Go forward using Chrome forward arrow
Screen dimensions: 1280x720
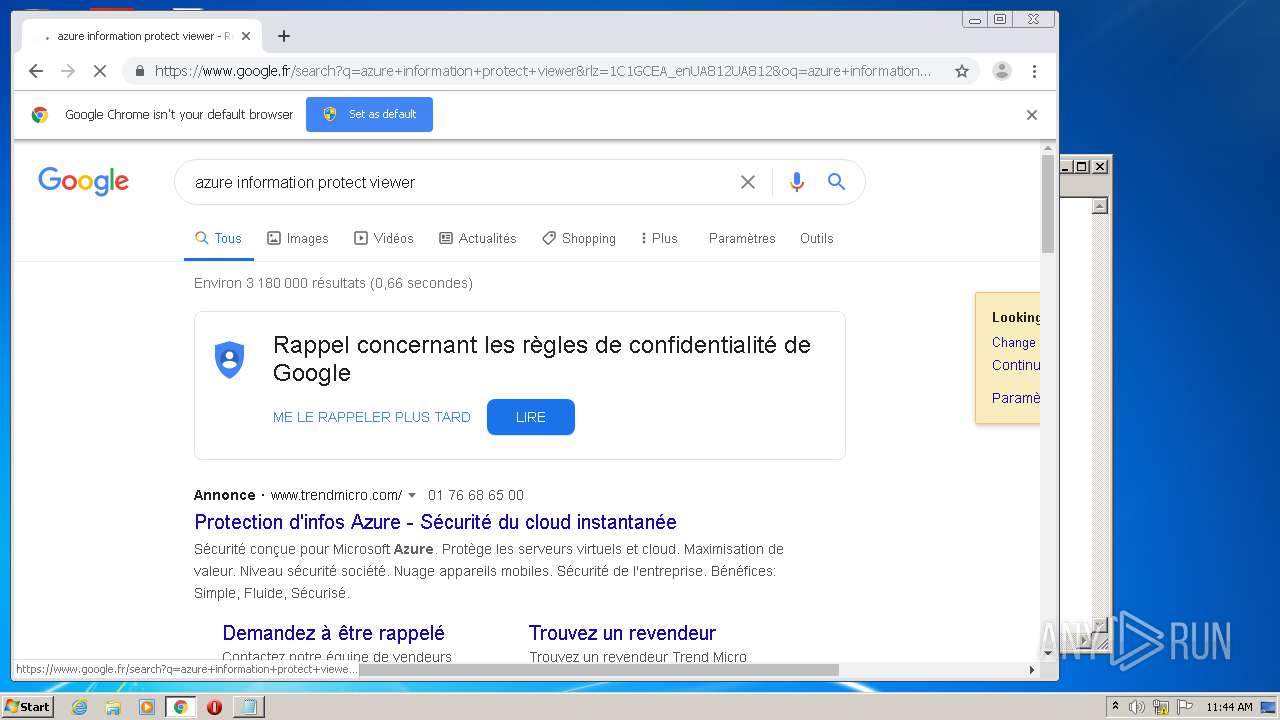pos(68,71)
